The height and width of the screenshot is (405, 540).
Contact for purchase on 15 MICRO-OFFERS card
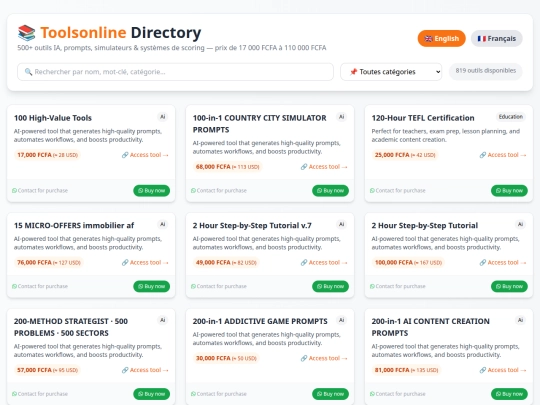click(40, 286)
